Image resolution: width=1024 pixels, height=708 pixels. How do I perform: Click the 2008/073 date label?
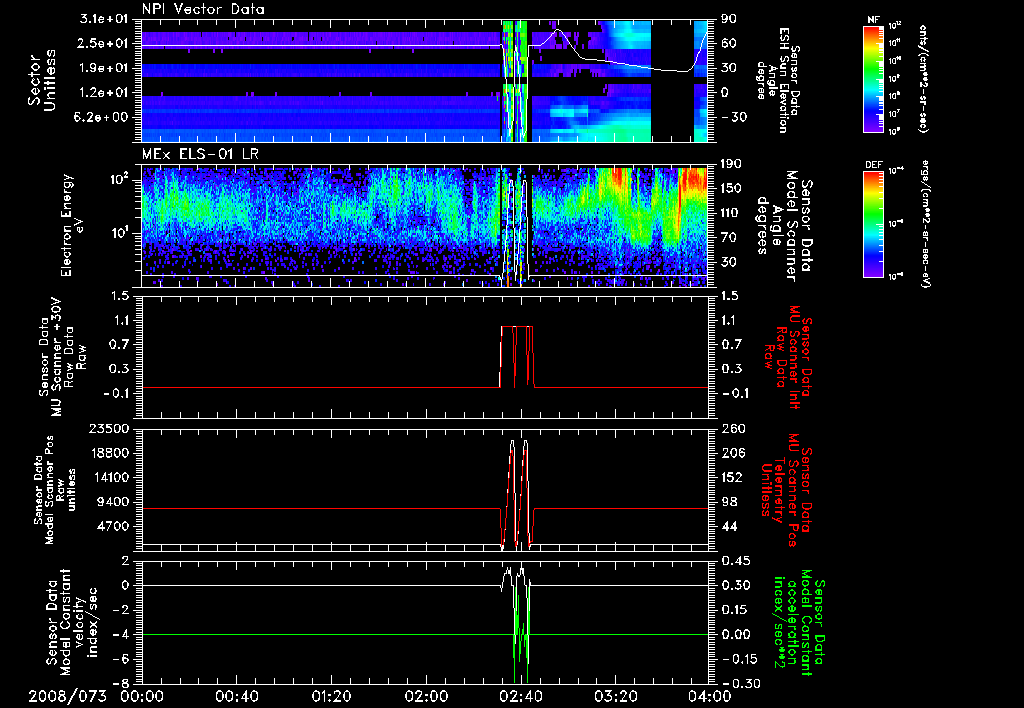pos(67,696)
